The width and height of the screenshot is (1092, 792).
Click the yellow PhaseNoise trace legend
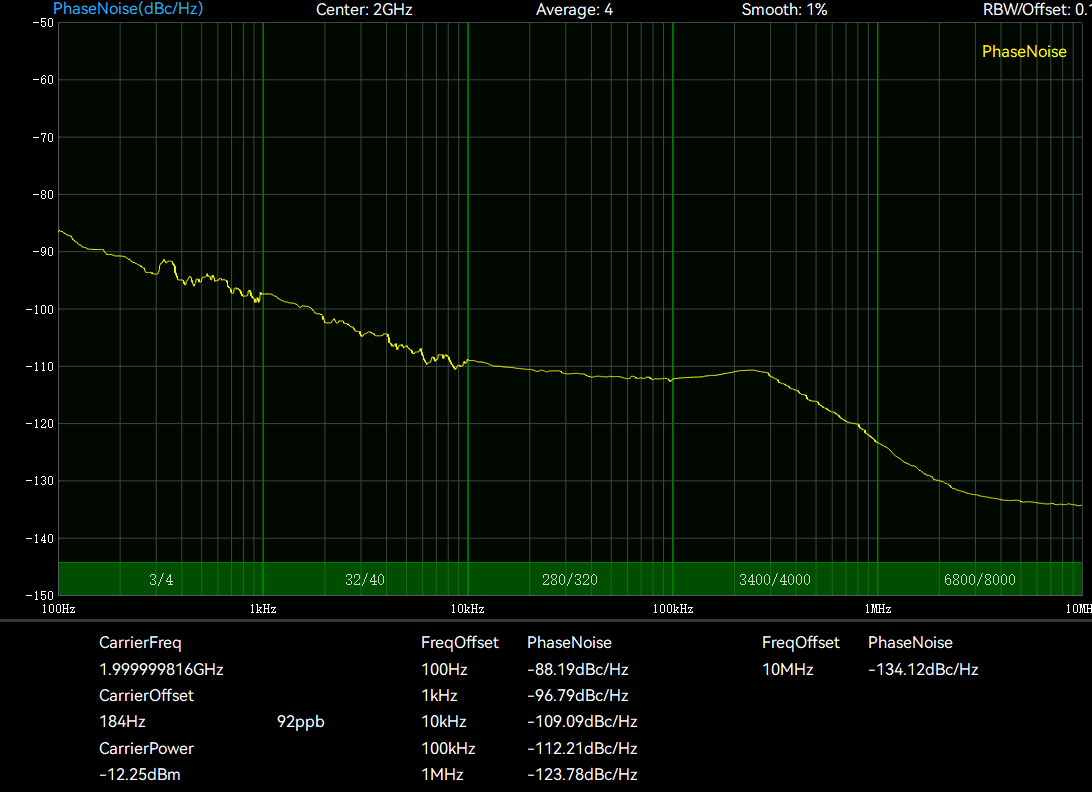pyautogui.click(x=1024, y=52)
